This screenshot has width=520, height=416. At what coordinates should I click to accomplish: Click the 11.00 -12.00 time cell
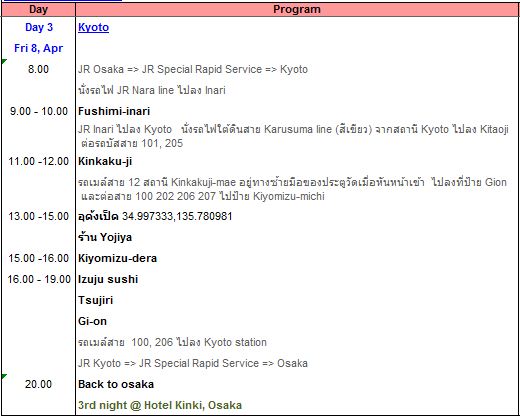[39, 161]
